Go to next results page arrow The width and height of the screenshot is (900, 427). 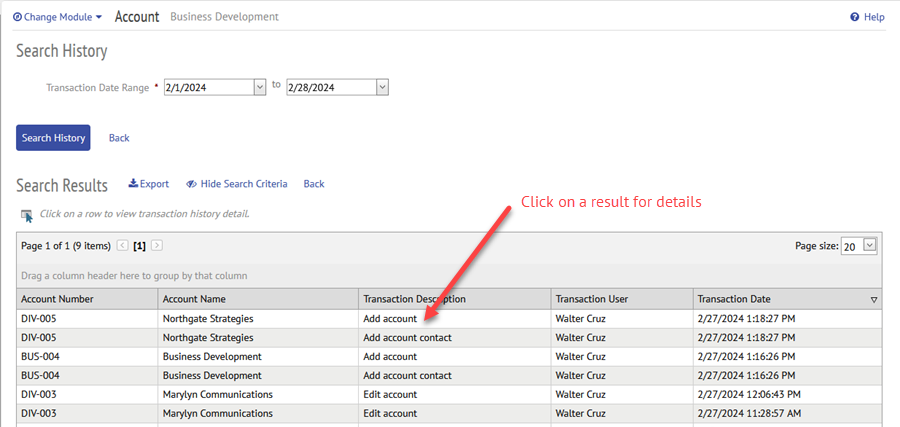pyautogui.click(x=157, y=246)
